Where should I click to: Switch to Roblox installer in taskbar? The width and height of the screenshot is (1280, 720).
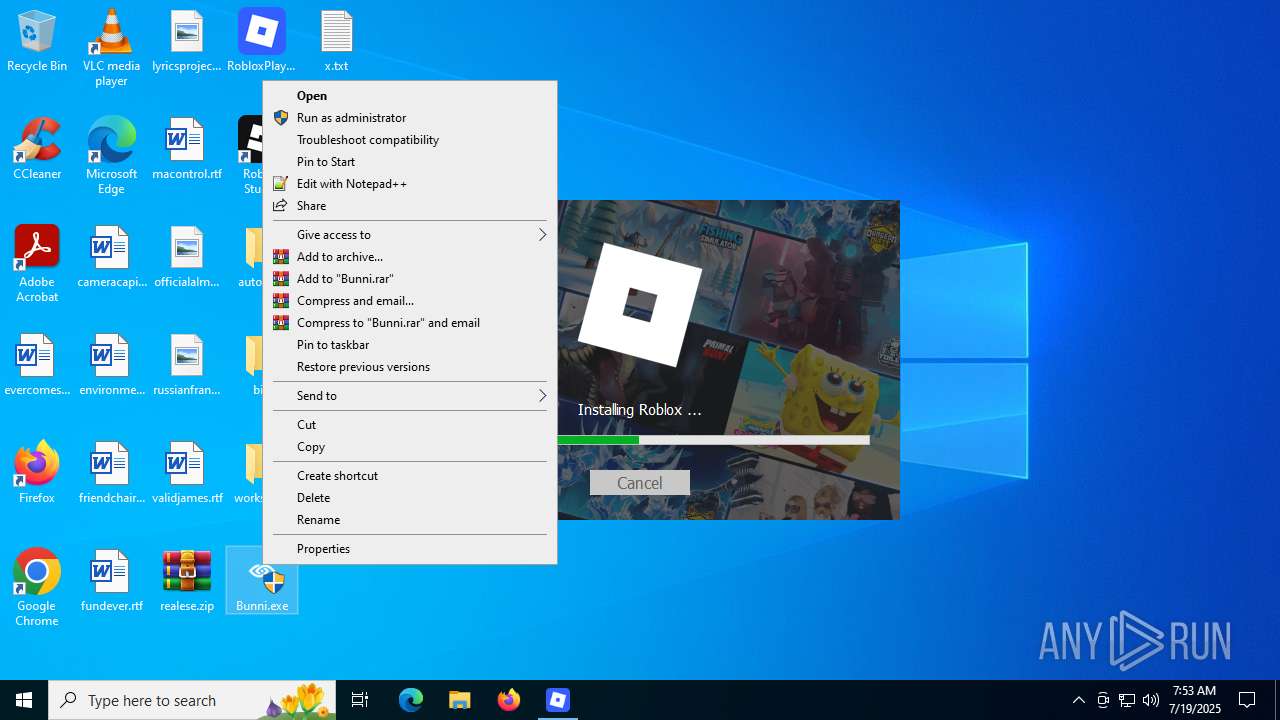coord(557,700)
